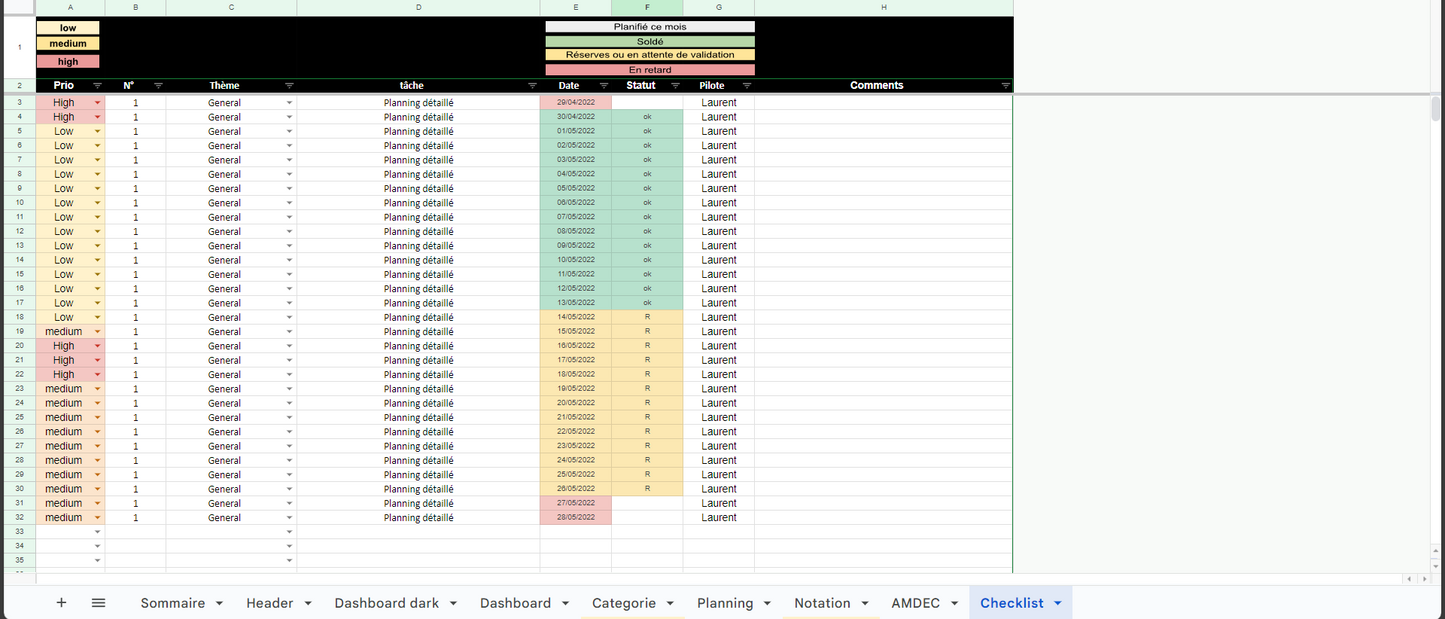
Task: Add a new sheet with plus icon
Action: coord(61,603)
